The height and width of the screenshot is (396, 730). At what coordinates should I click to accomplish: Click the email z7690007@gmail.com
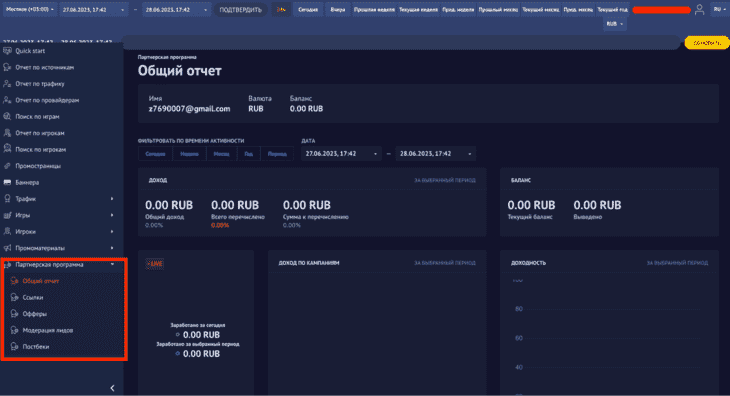pyautogui.click(x=189, y=108)
